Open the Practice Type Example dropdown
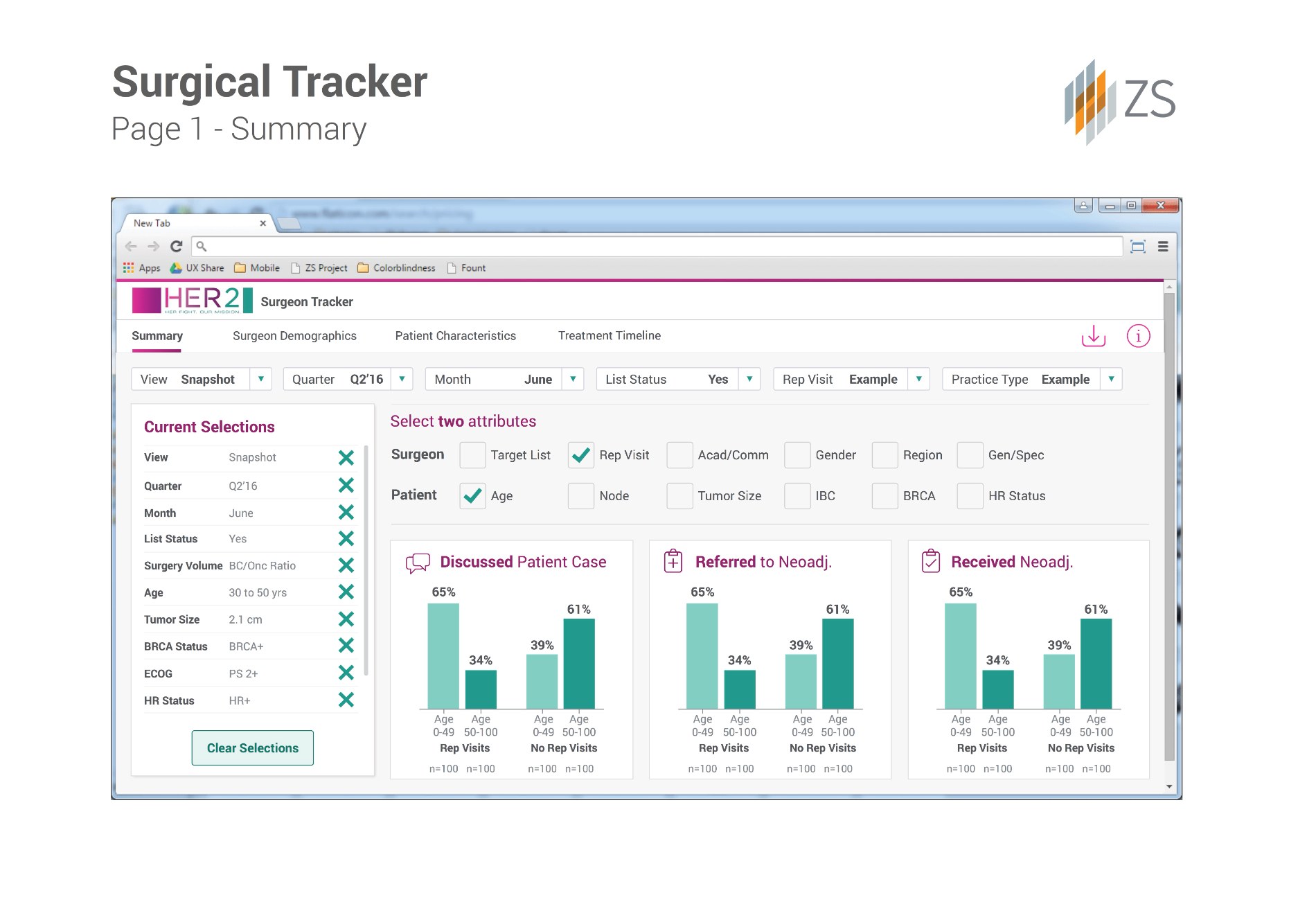Screen dimensions: 1316x902 coord(1032,379)
